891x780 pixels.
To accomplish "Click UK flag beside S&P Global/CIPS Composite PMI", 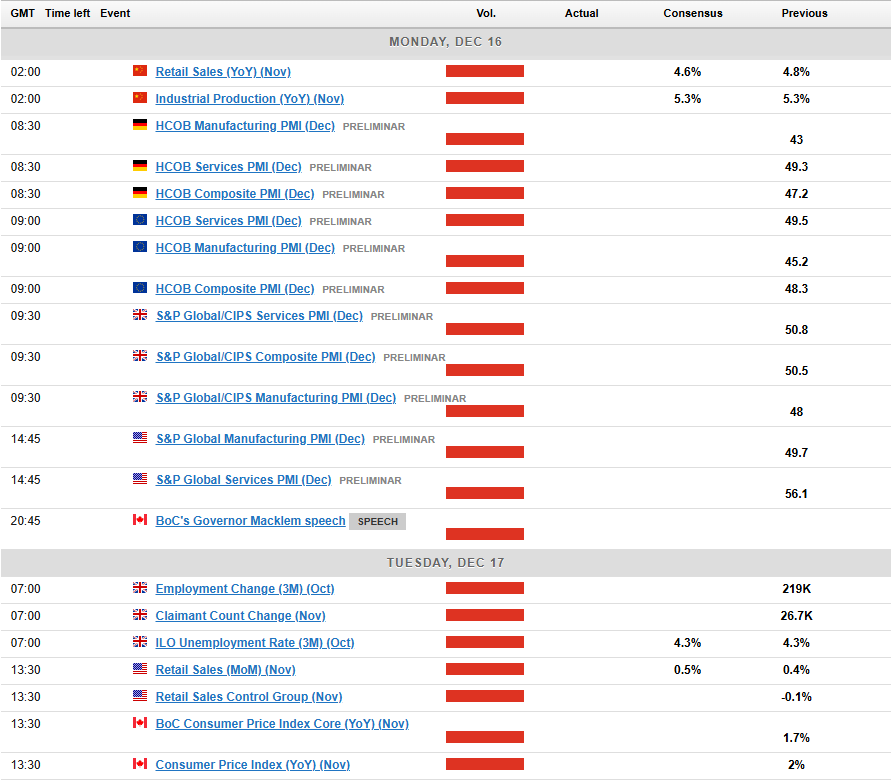I will 140,356.
